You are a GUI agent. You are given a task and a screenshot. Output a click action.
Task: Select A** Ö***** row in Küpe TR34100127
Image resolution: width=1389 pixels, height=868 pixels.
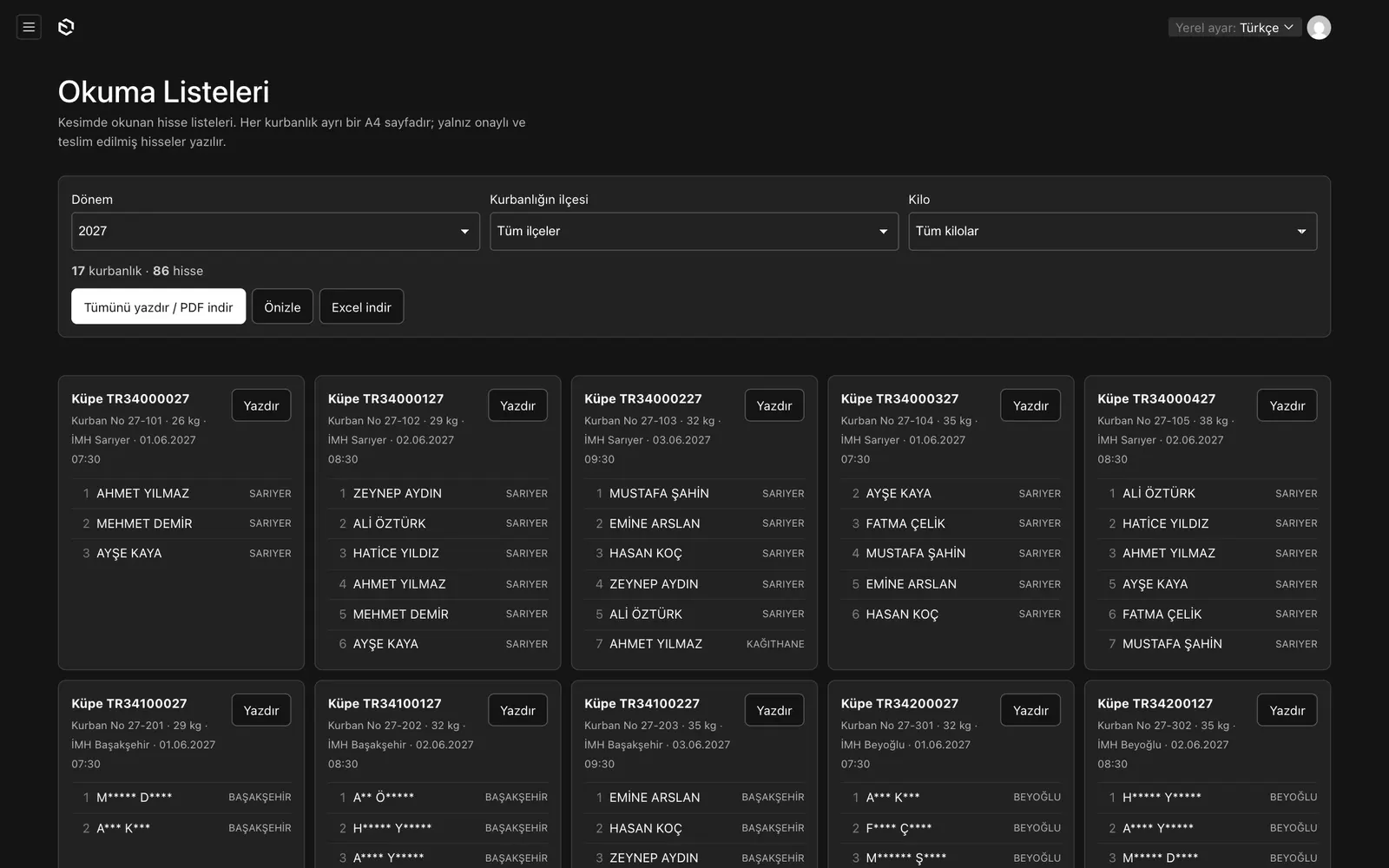click(x=438, y=797)
